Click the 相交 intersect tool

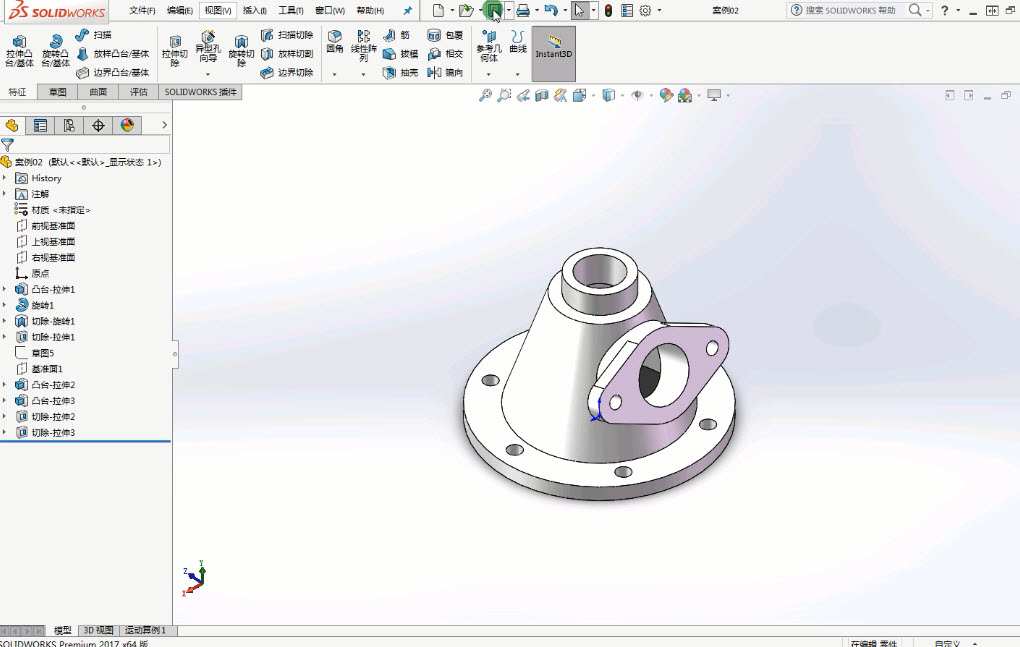[x=445, y=54]
